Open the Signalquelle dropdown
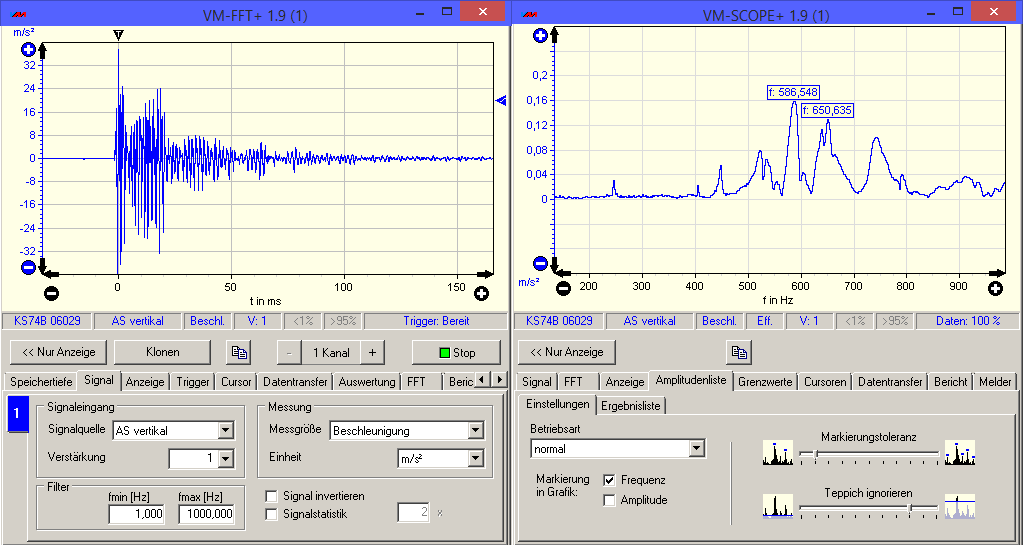Screen dimensions: 1023x545 (225, 431)
